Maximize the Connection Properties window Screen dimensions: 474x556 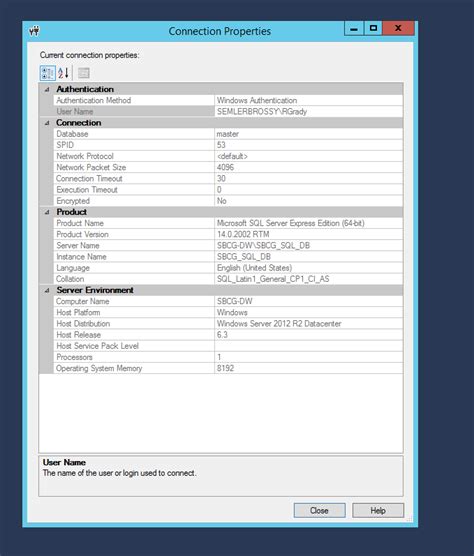373,28
